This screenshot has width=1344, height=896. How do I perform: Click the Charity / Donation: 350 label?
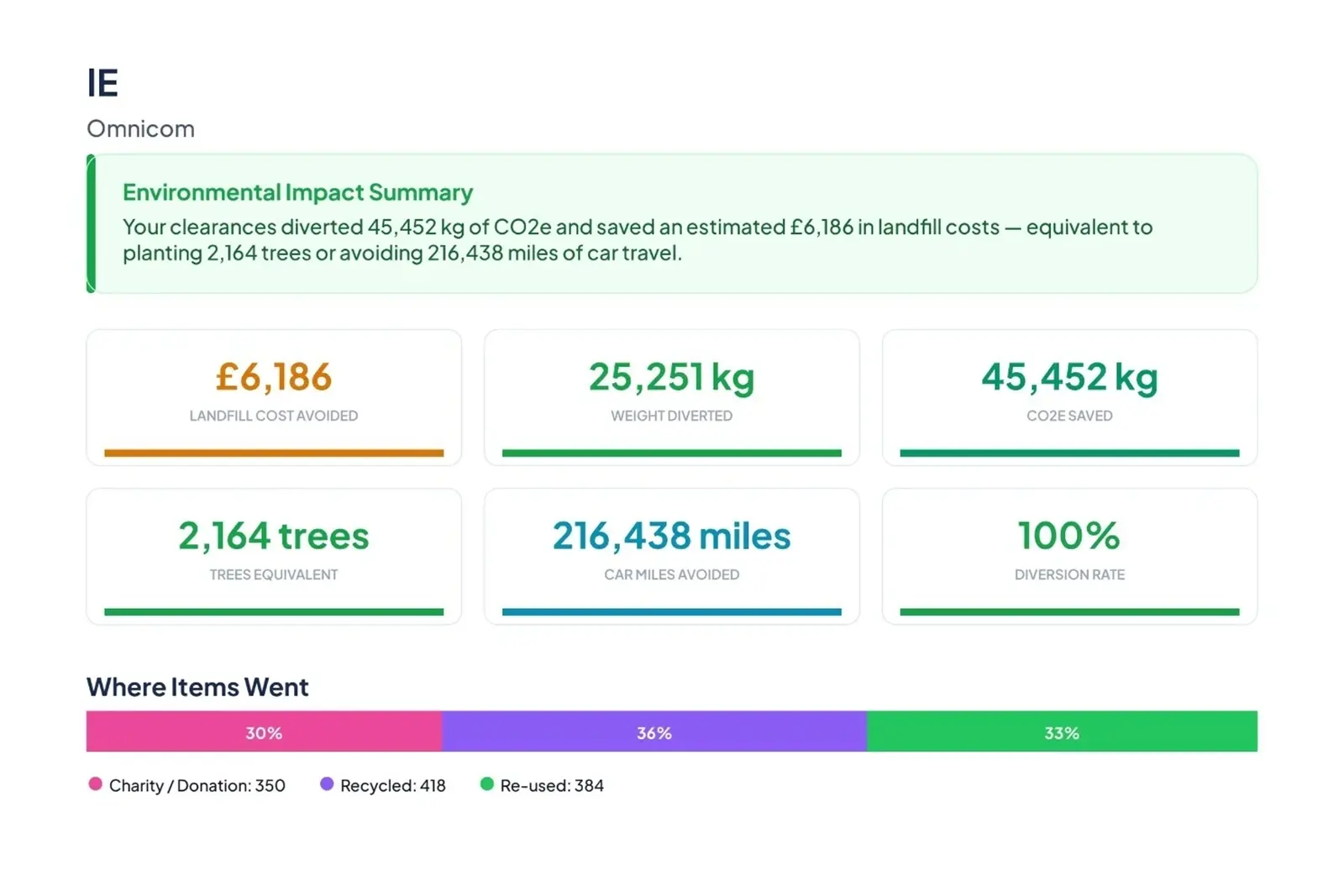point(197,785)
